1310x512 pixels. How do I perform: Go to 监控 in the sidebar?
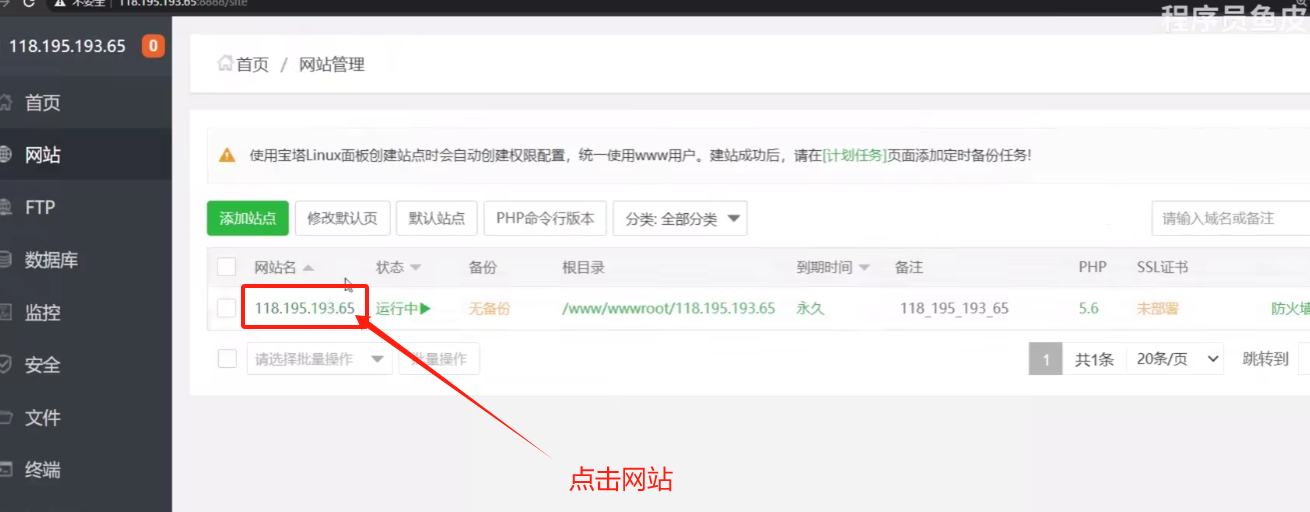[42, 313]
